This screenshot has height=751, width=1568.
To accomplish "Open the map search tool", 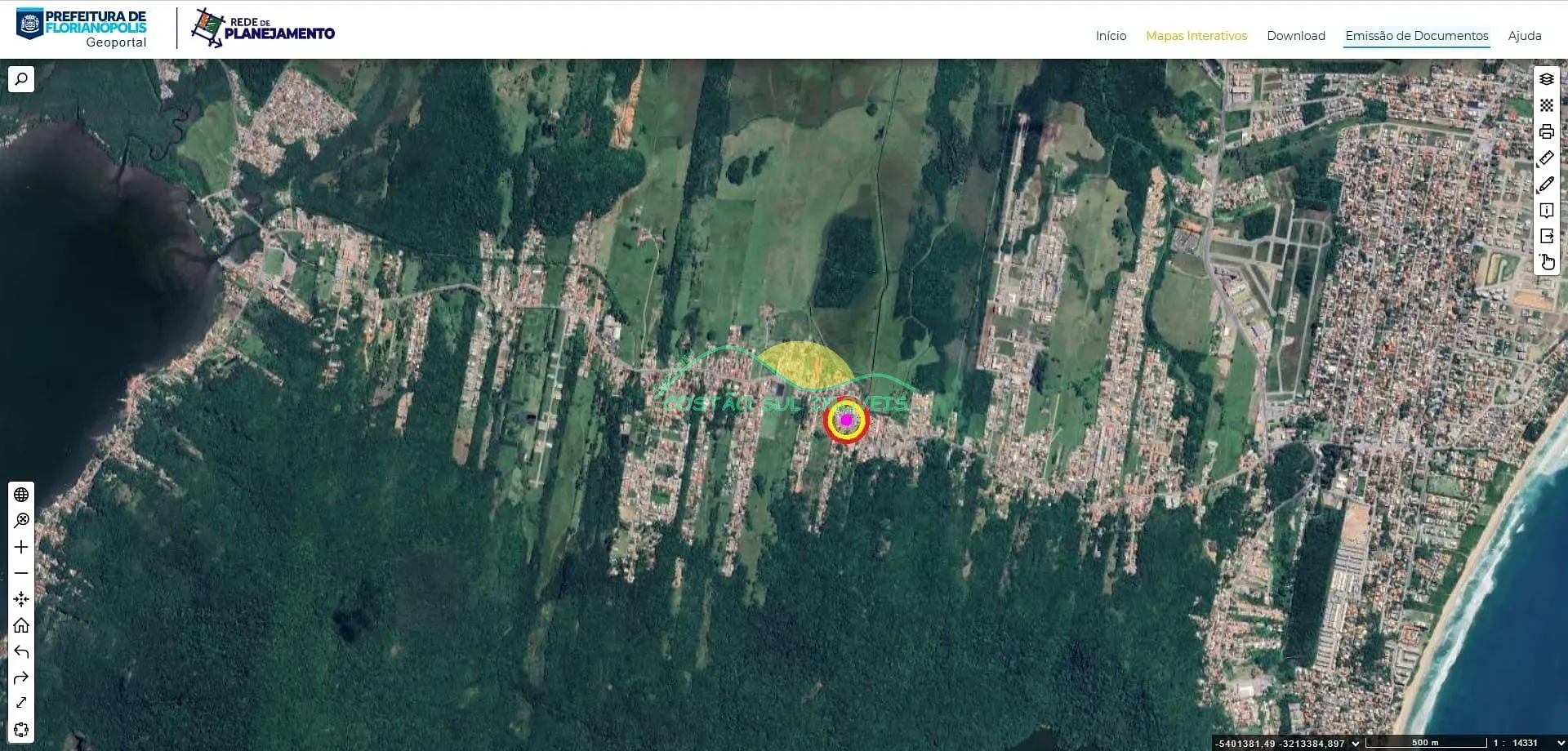I will (21, 79).
